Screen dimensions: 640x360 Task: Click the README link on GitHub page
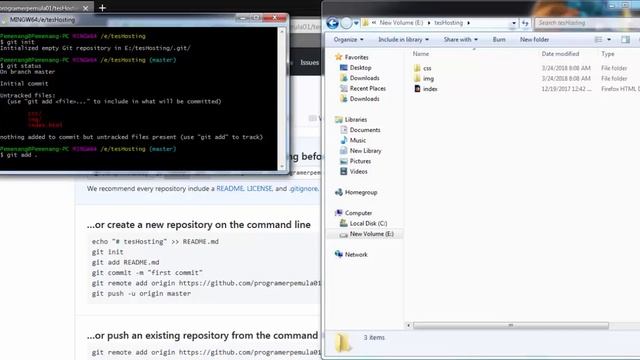coord(230,189)
